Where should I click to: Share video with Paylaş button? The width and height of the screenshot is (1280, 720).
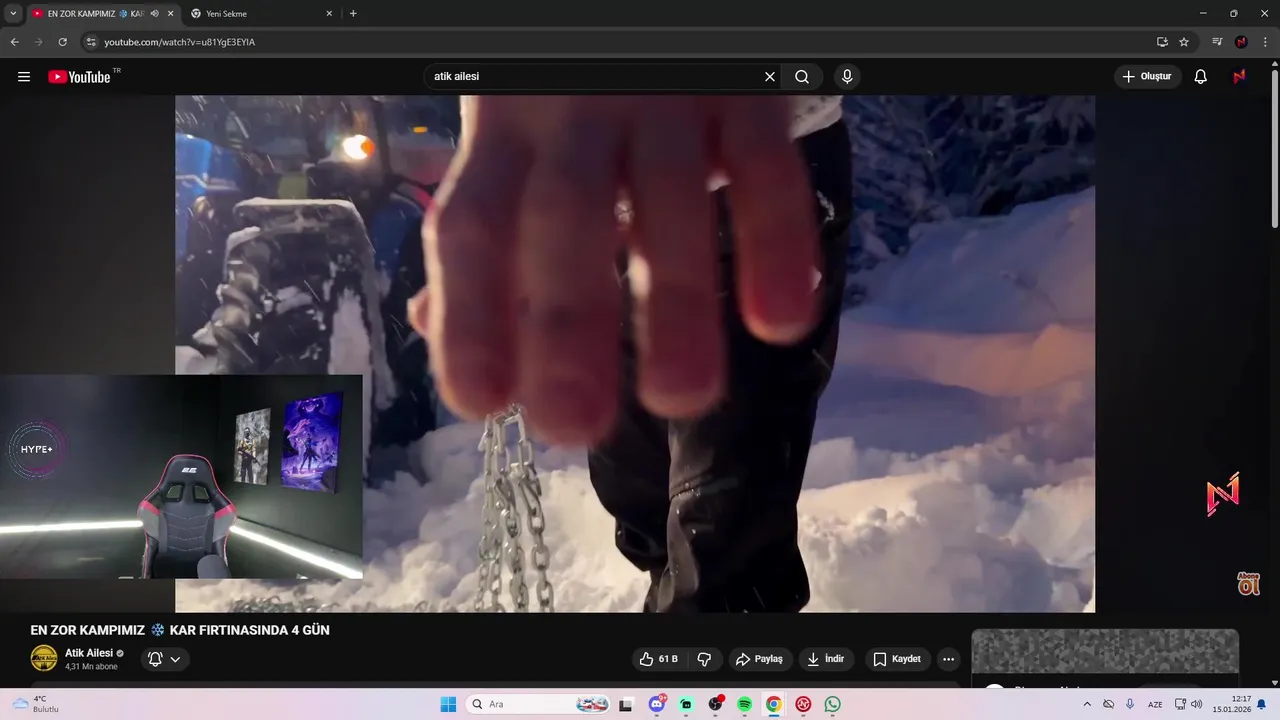(760, 659)
